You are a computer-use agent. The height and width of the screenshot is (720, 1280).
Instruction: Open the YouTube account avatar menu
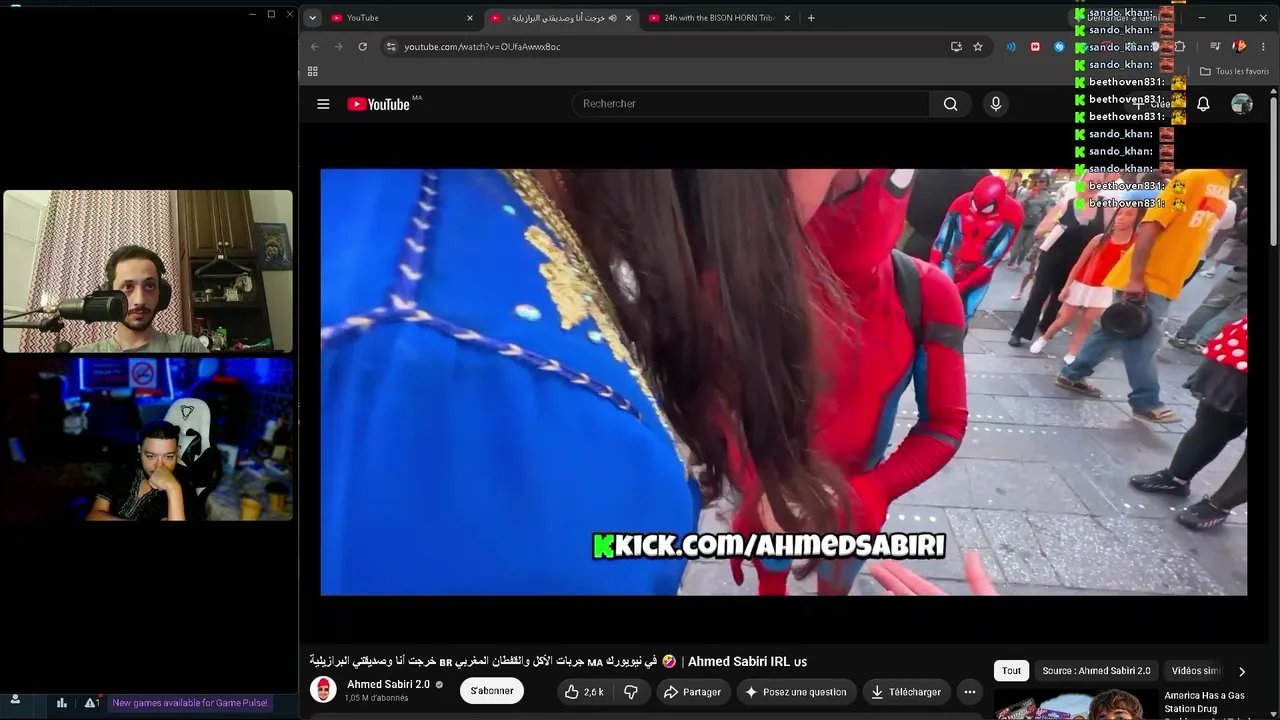coord(1242,104)
